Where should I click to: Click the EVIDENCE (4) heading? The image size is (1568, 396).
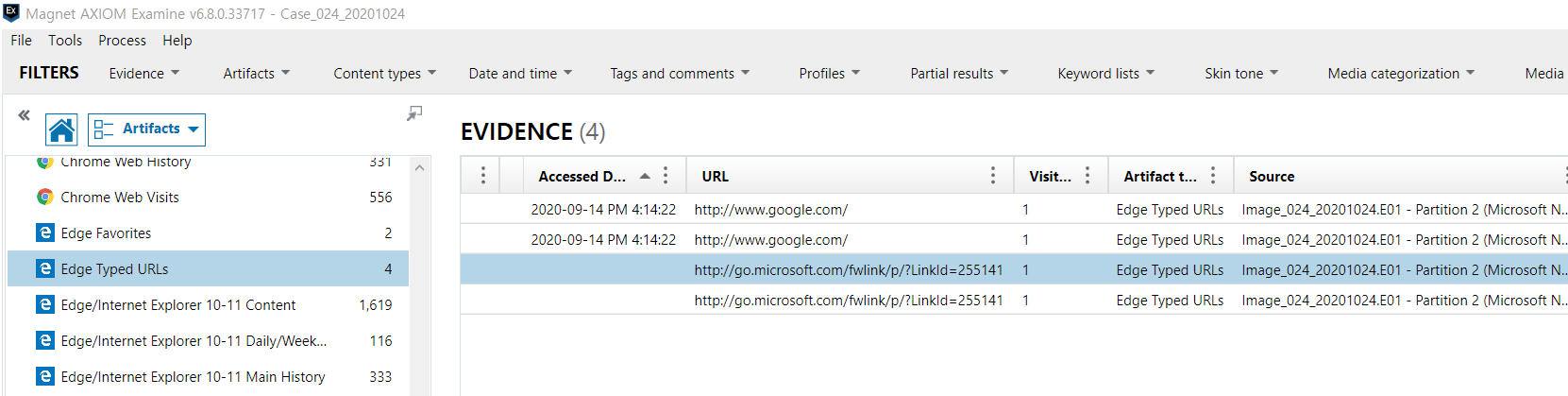pyautogui.click(x=532, y=131)
